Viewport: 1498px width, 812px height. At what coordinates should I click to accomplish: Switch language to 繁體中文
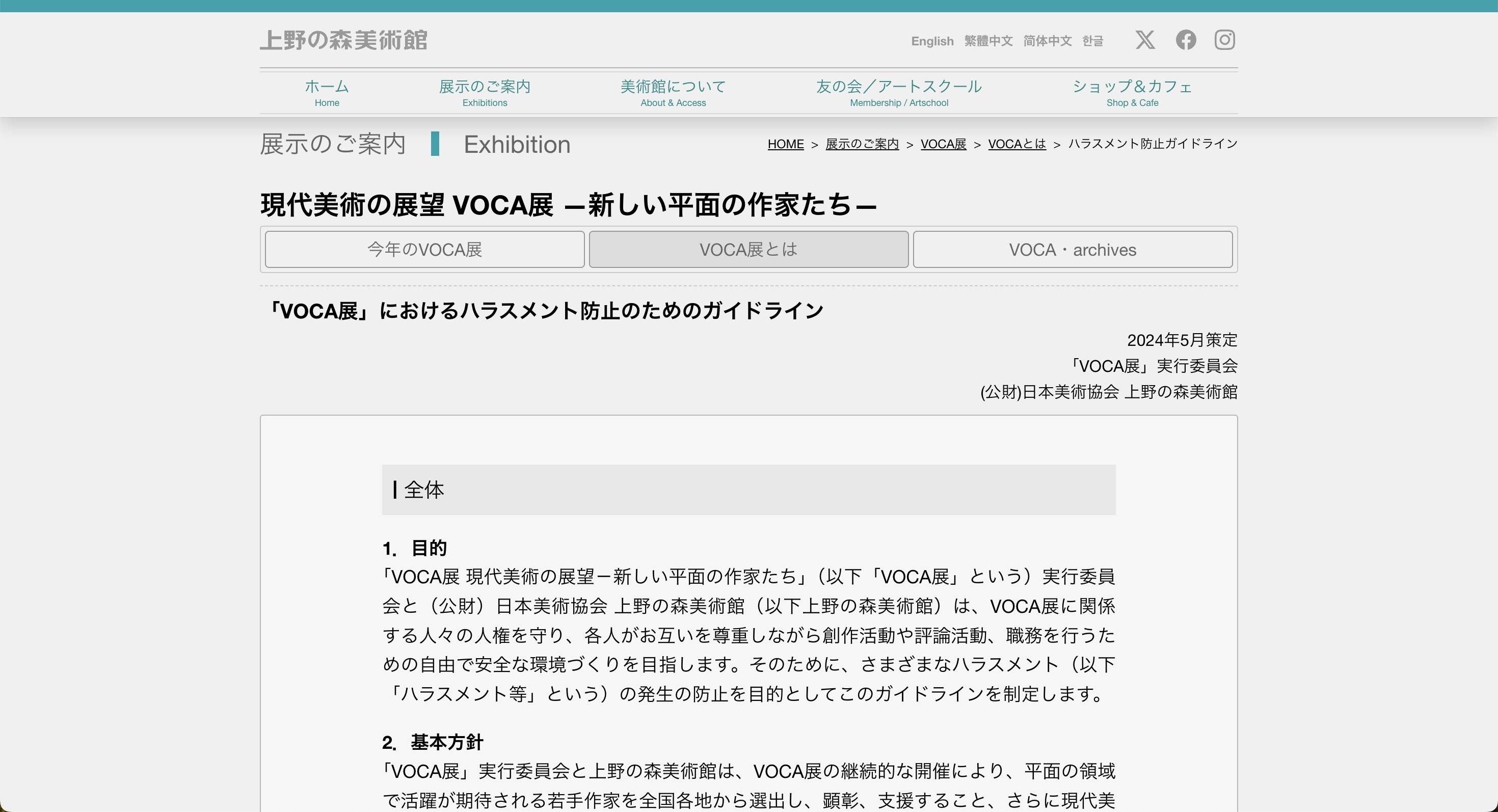(988, 41)
